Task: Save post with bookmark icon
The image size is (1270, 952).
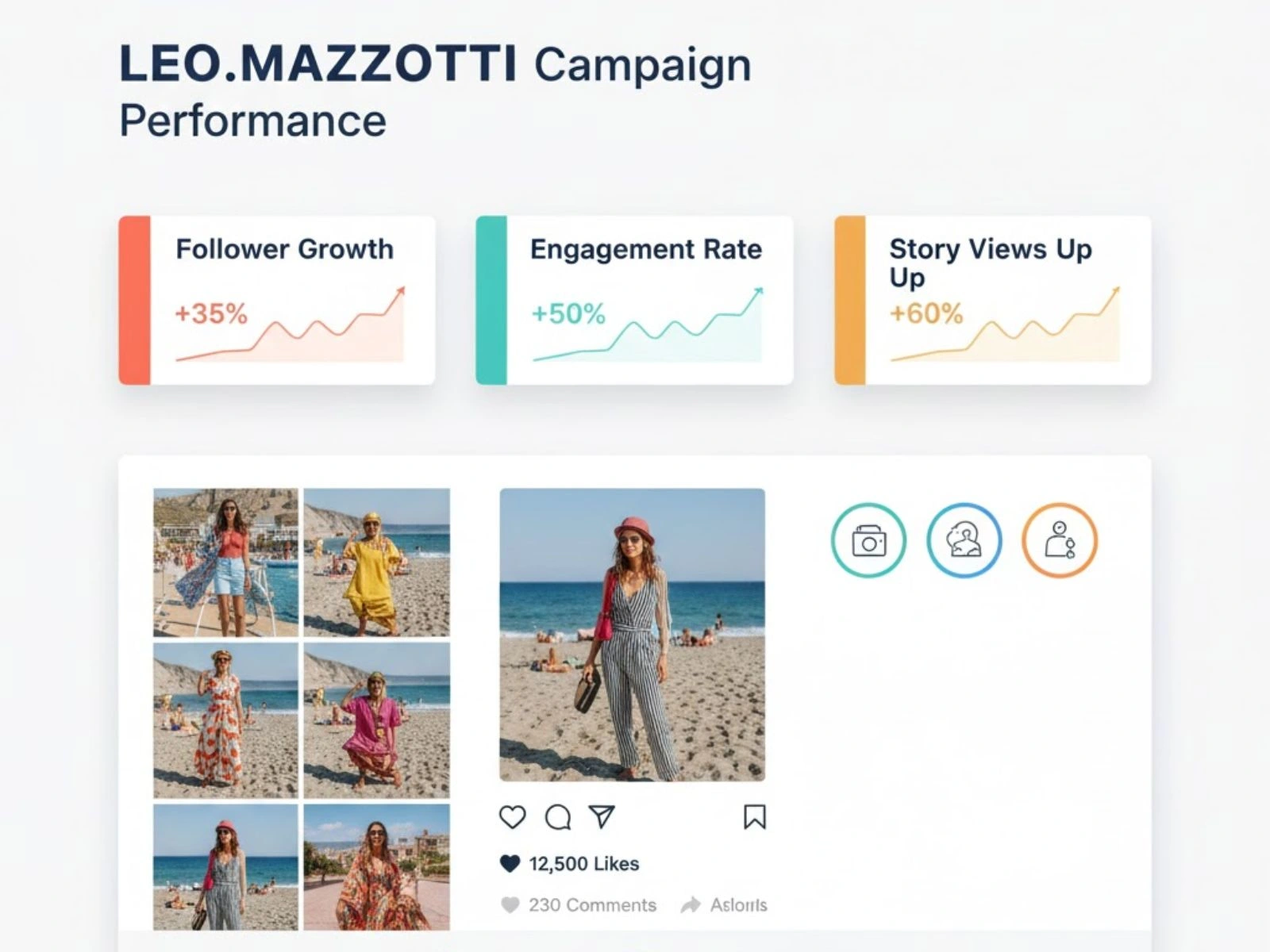Action: pyautogui.click(x=754, y=816)
